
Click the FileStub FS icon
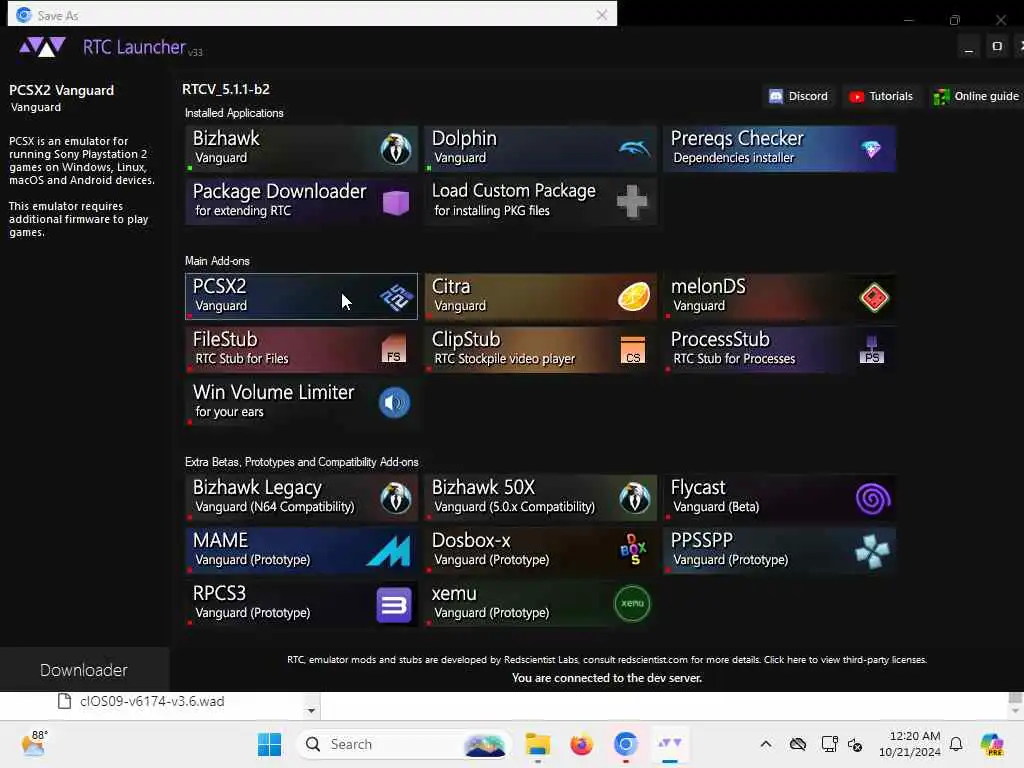(394, 349)
